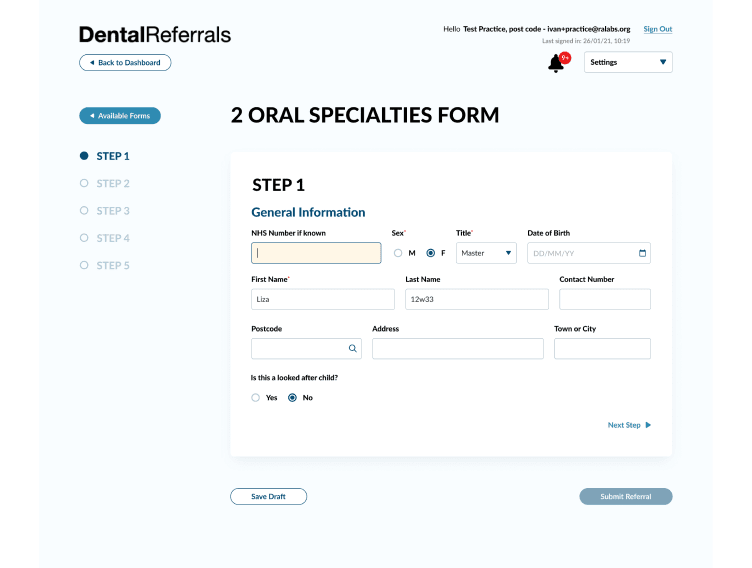
Task: Open the Settings dropdown
Action: [628, 62]
